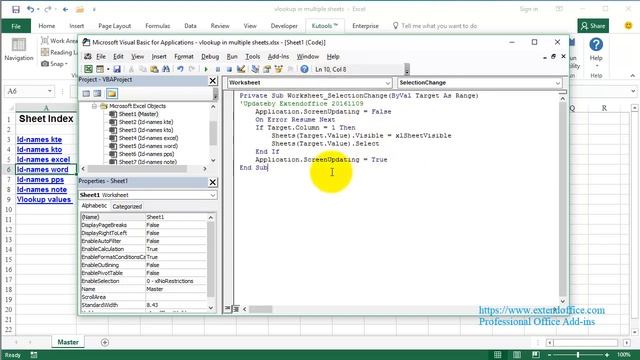Follow the Vlookup values link

tap(44, 200)
